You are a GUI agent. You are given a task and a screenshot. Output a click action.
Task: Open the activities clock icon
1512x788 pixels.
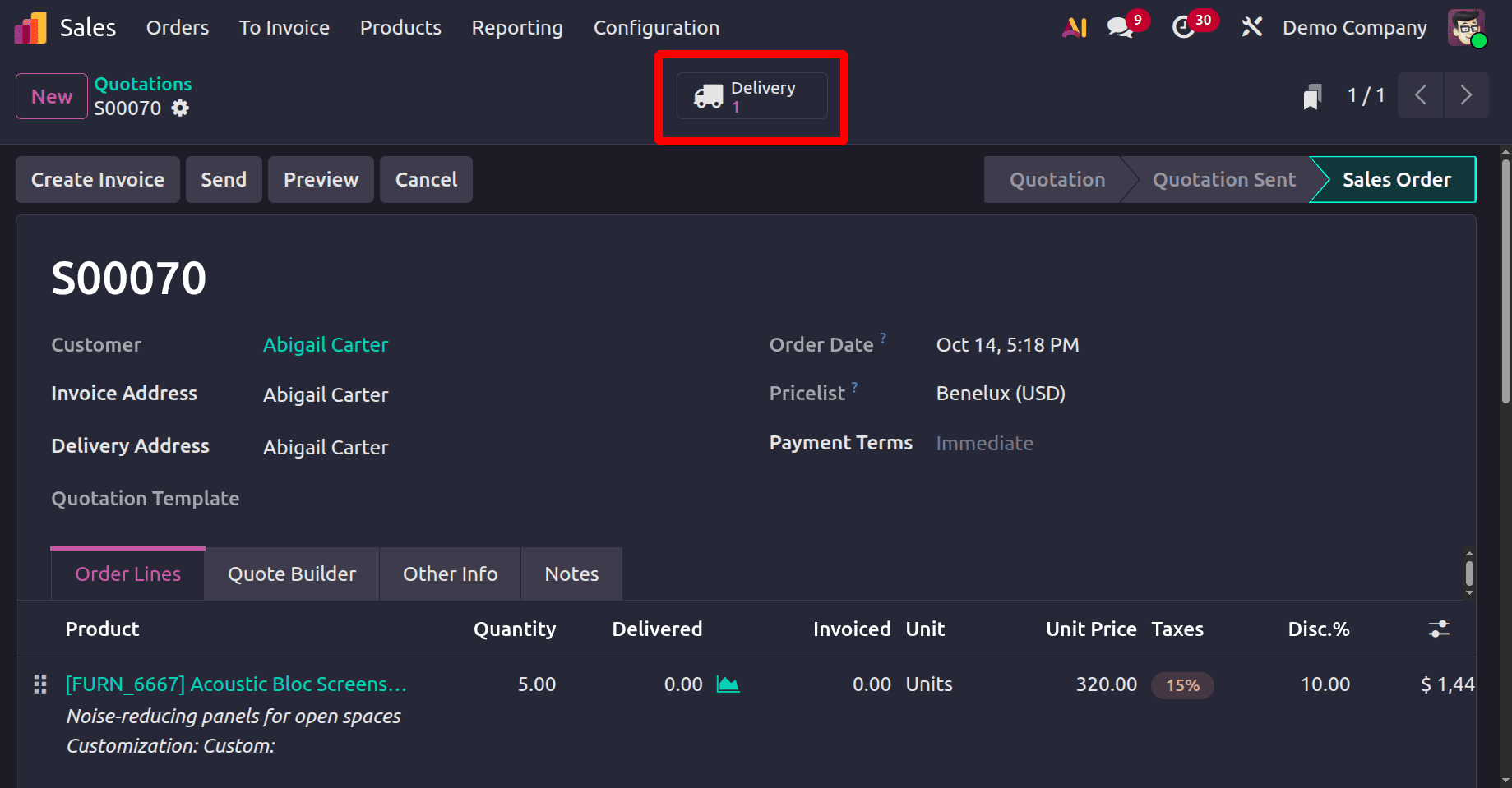pos(1183,28)
